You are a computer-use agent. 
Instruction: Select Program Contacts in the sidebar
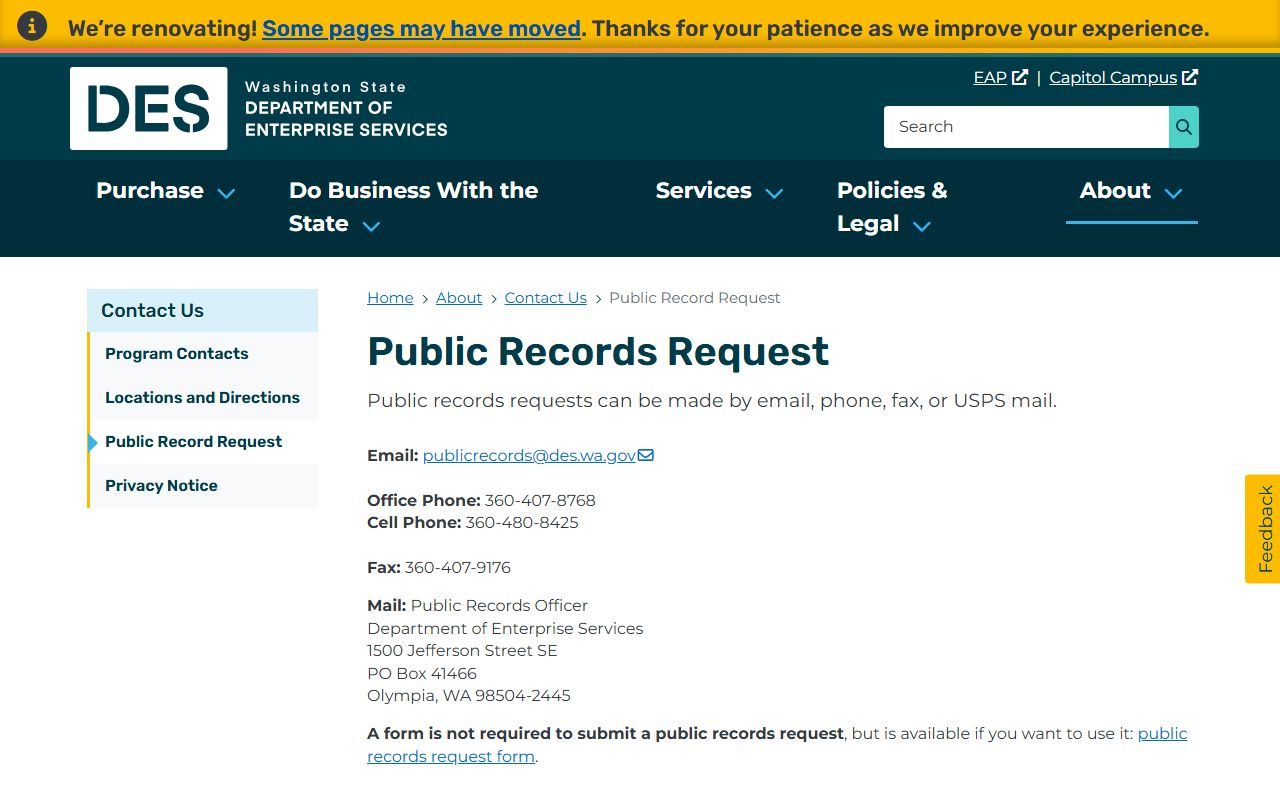coord(203,354)
